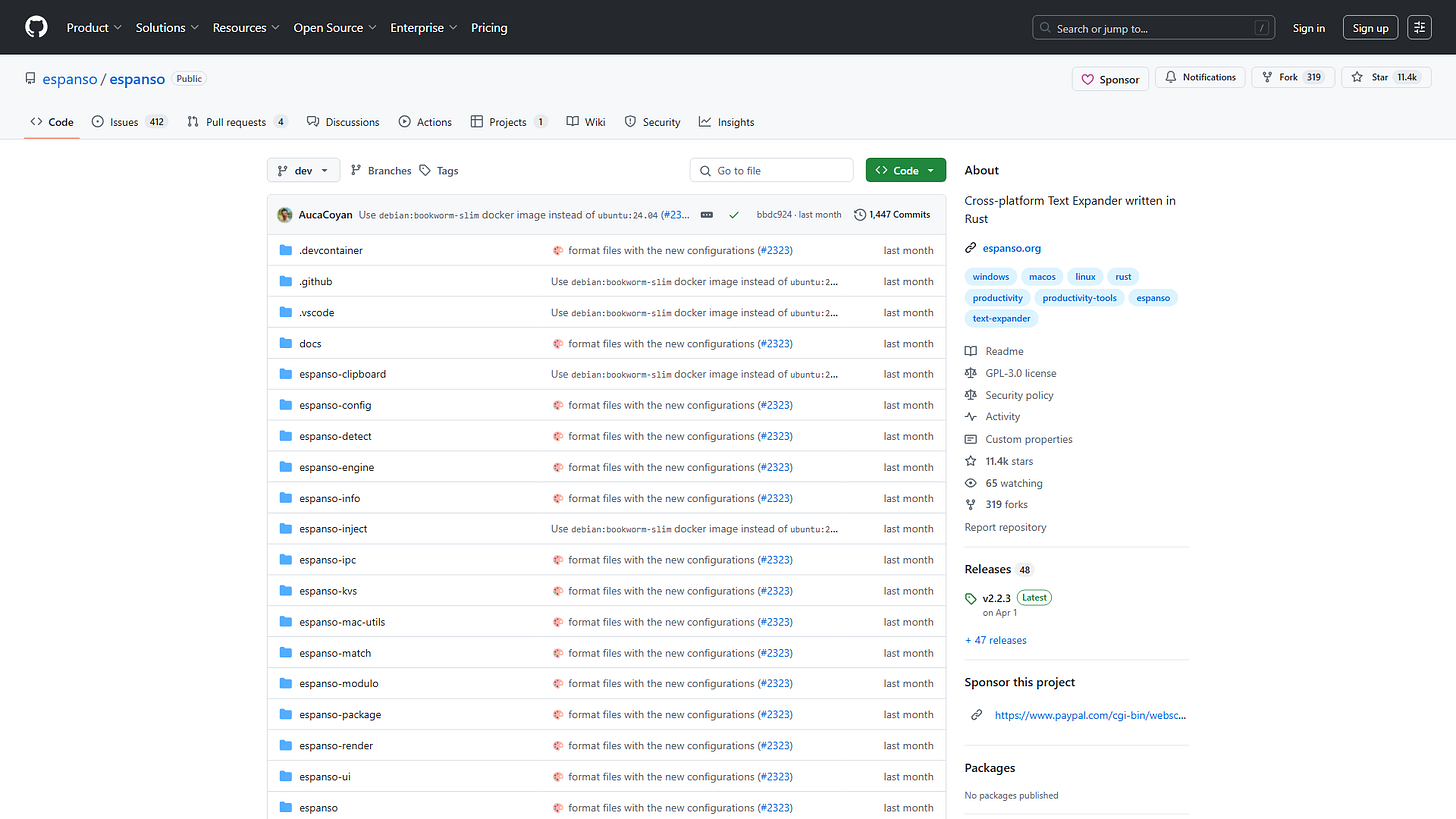Switch to the Projects tab
This screenshot has height=819, width=1456.
pos(509,122)
